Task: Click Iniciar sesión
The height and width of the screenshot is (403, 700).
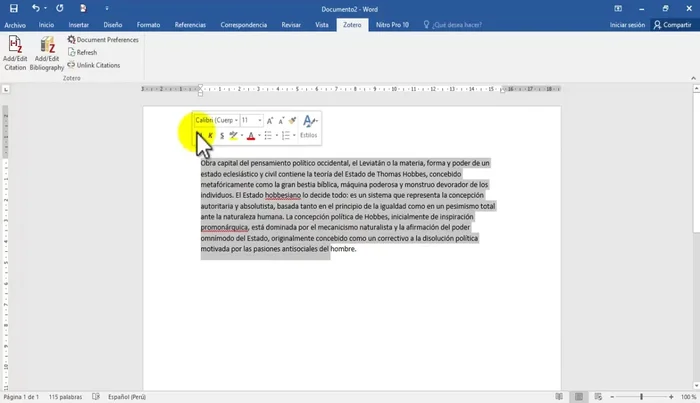Action: point(627,25)
